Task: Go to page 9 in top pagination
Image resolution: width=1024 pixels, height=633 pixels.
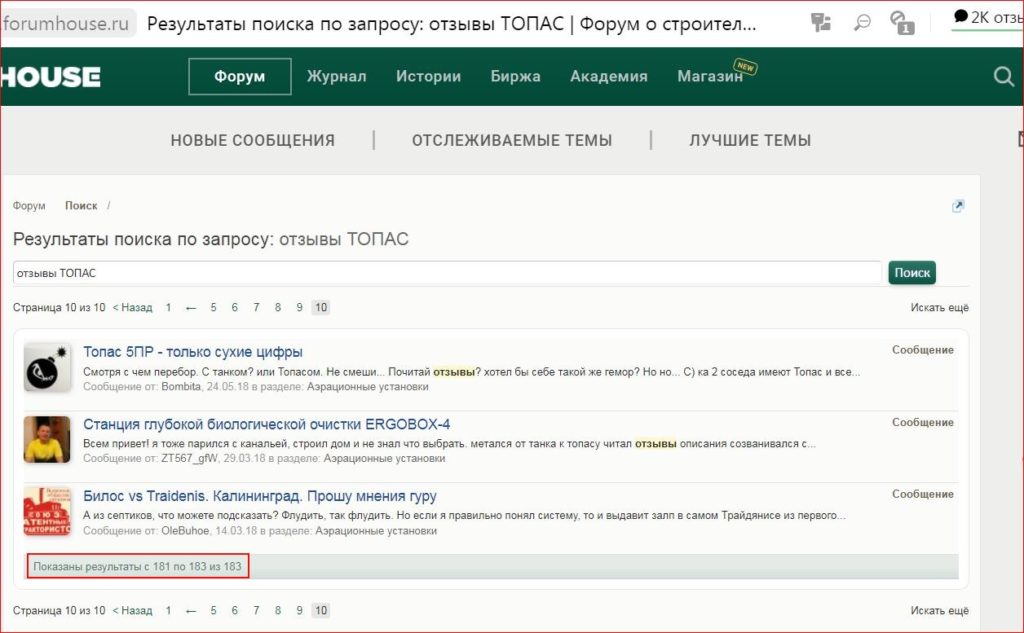Action: (299, 308)
